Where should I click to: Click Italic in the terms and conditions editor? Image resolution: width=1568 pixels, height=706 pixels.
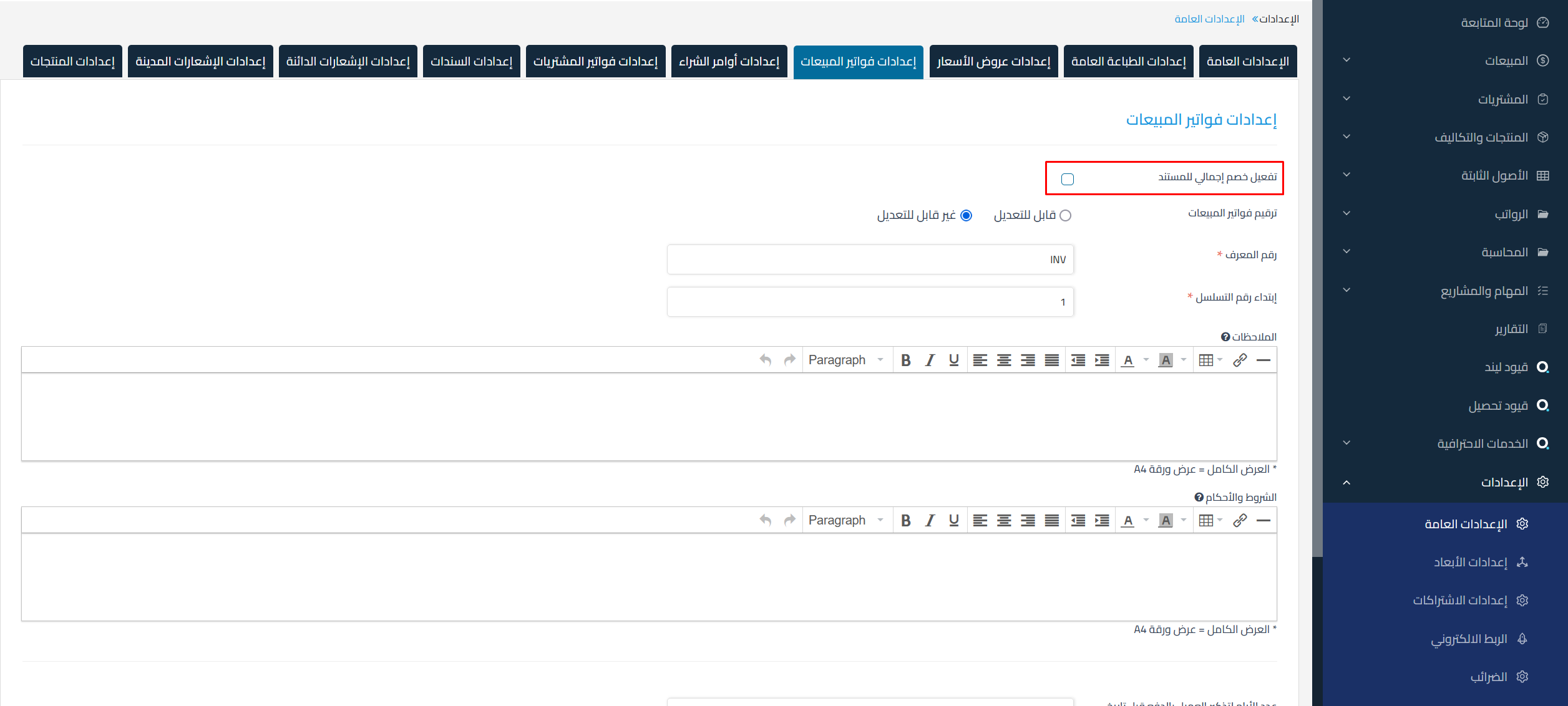point(930,520)
